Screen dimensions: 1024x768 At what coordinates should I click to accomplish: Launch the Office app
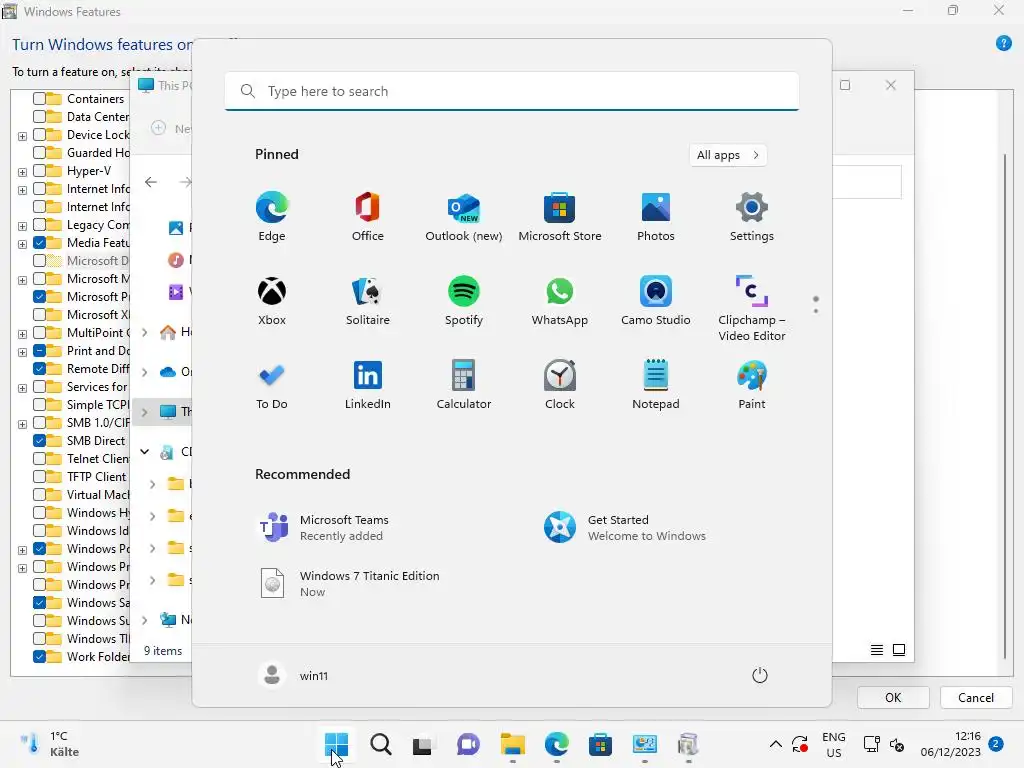[x=368, y=217]
